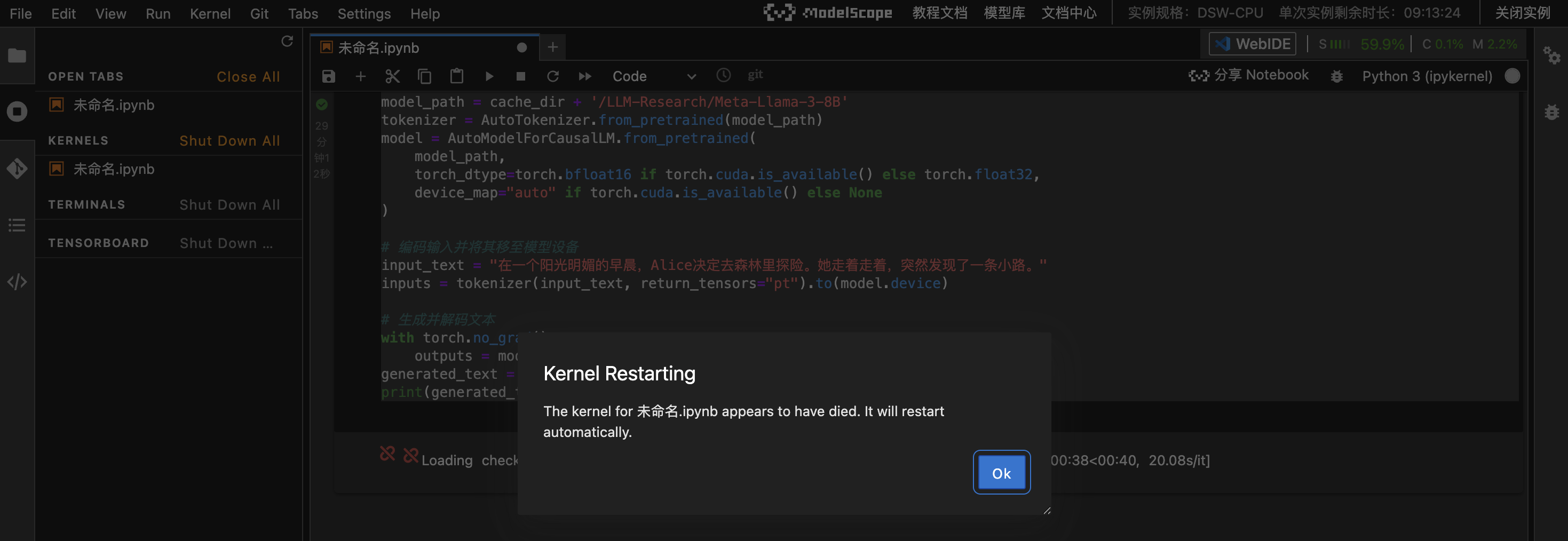Screen dimensions: 1568x541
Task: Run the selected cell
Action: tap(489, 76)
